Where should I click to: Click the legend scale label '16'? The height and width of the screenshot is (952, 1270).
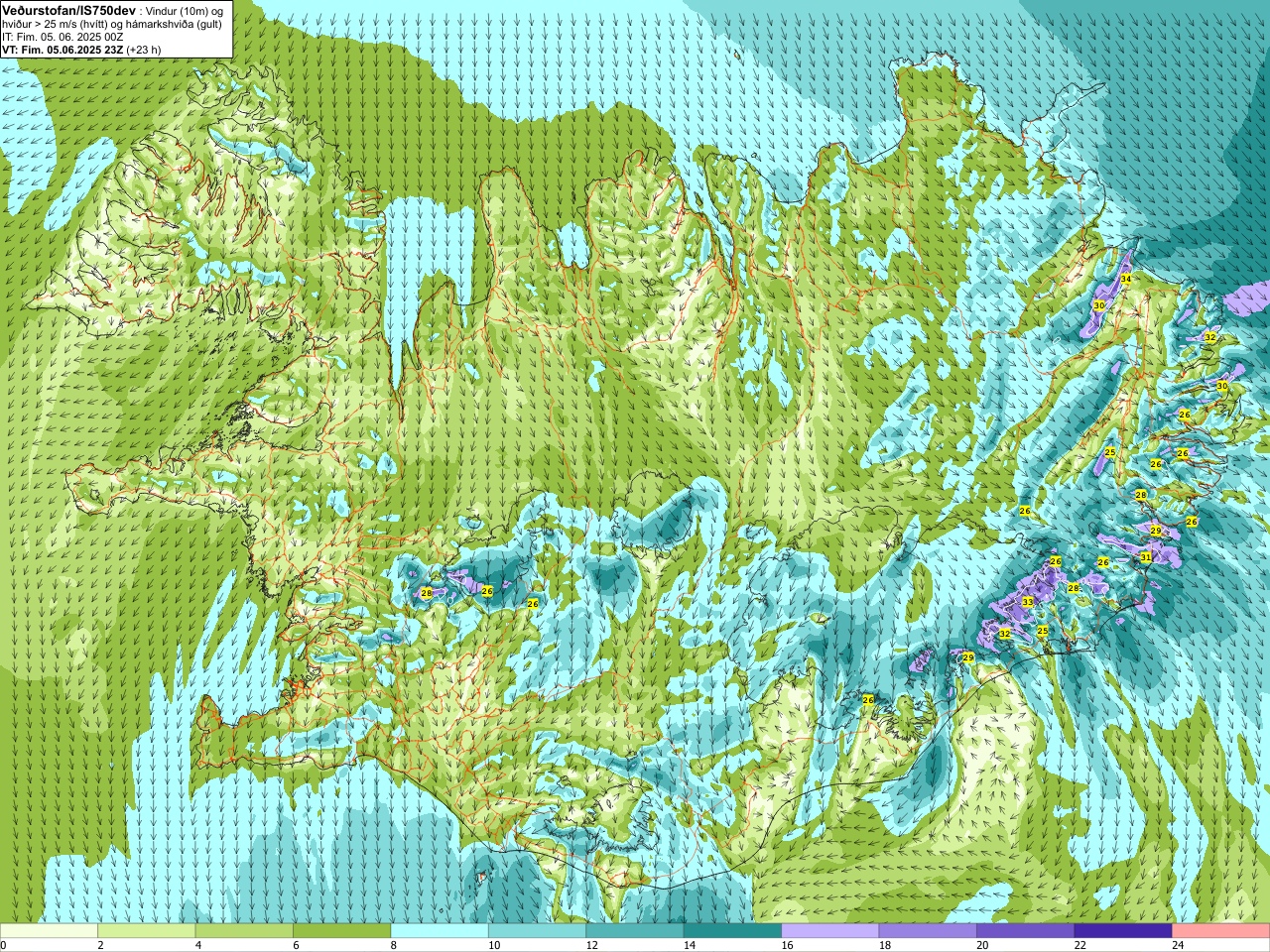[x=787, y=945]
